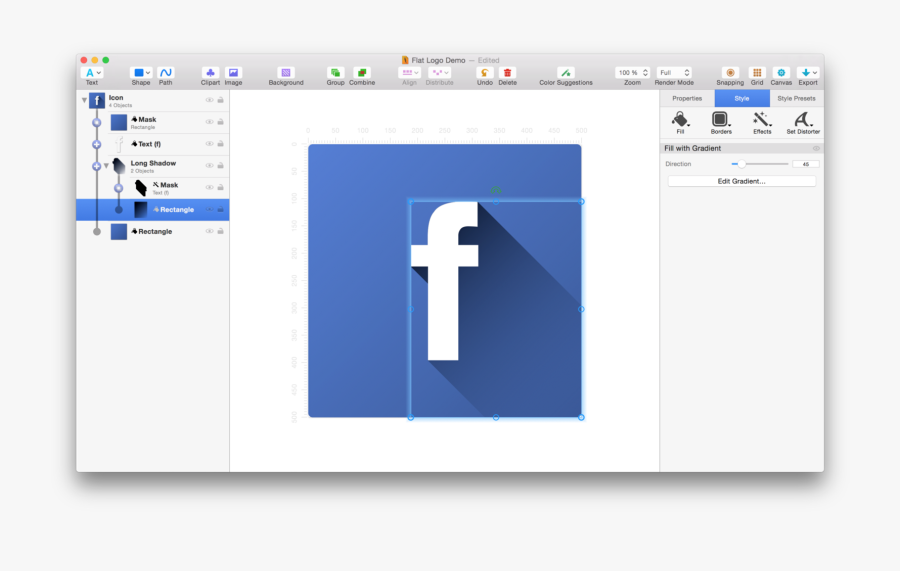
Task: Click the Edit Gradient... button
Action: tap(742, 181)
